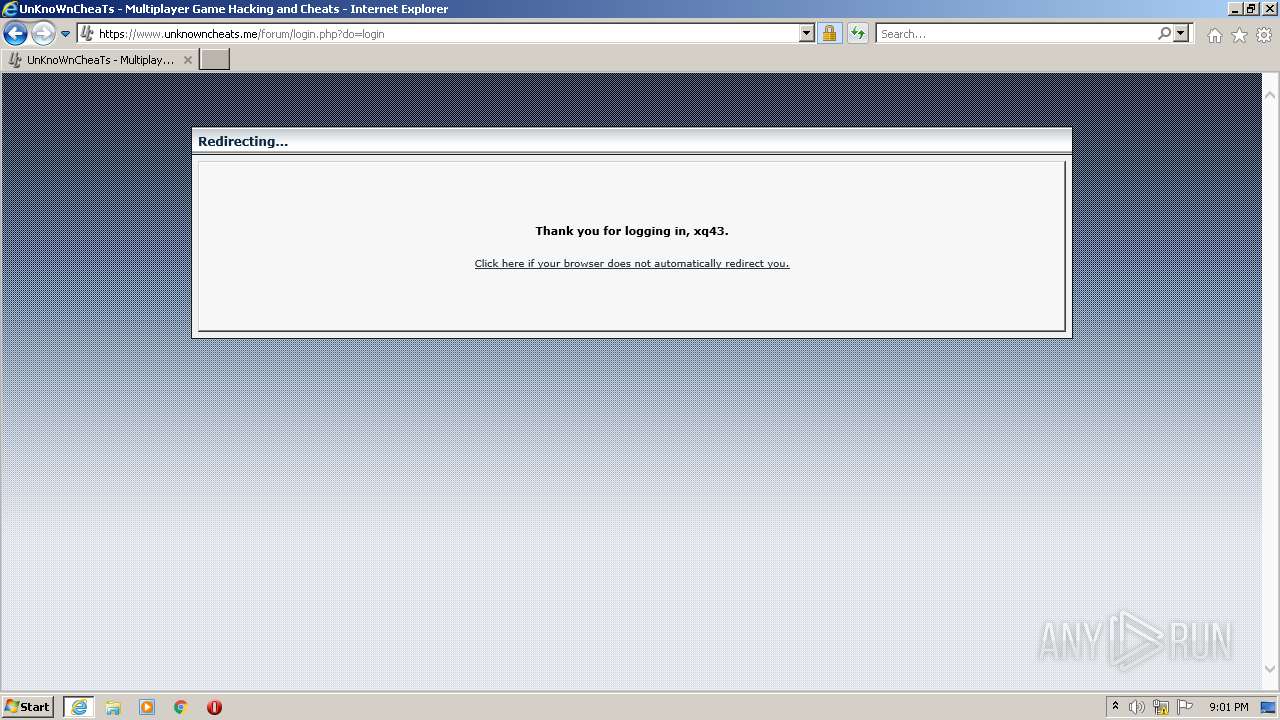
Task: Click the search magnifier icon
Action: tap(1164, 34)
